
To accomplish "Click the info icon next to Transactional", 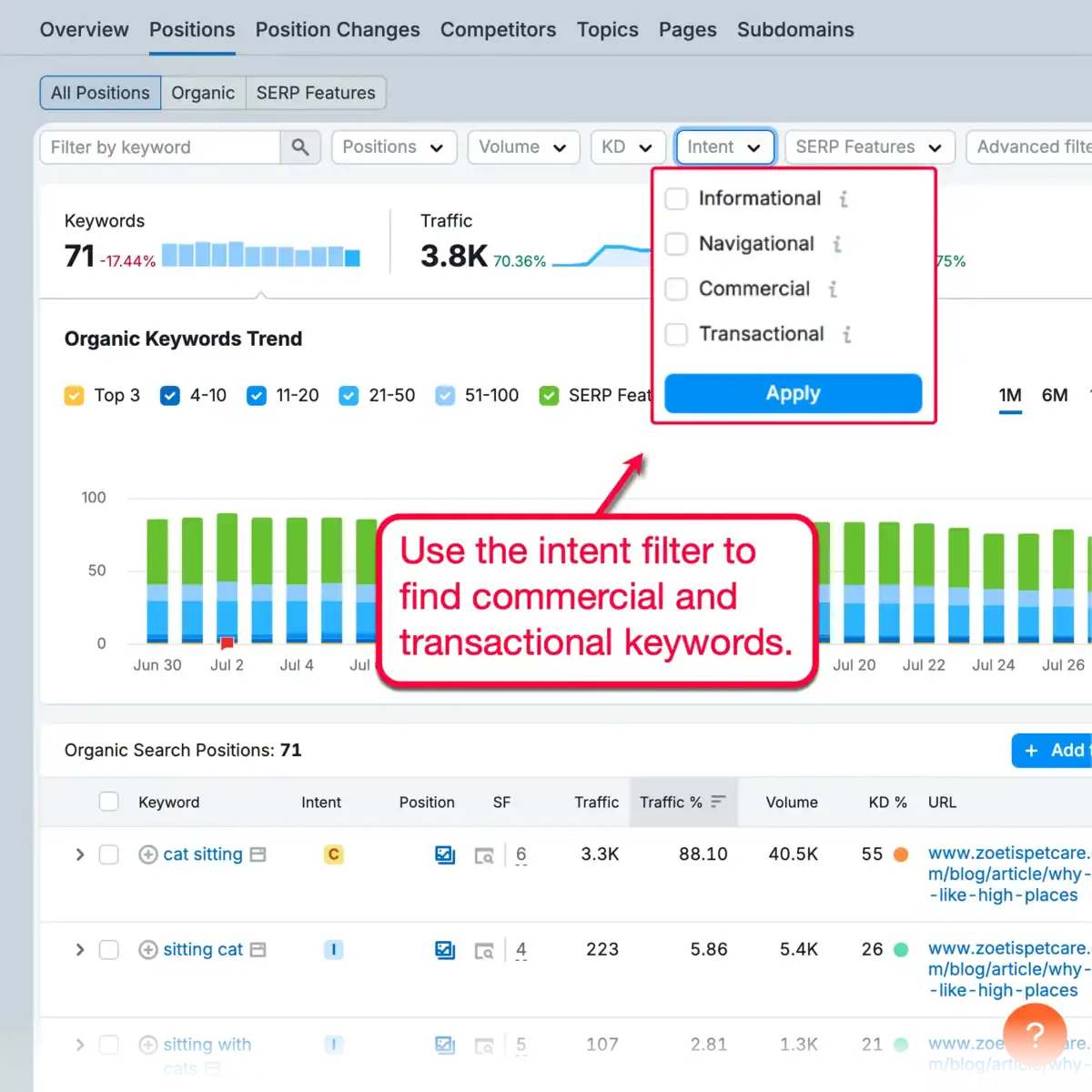I will pos(846,335).
